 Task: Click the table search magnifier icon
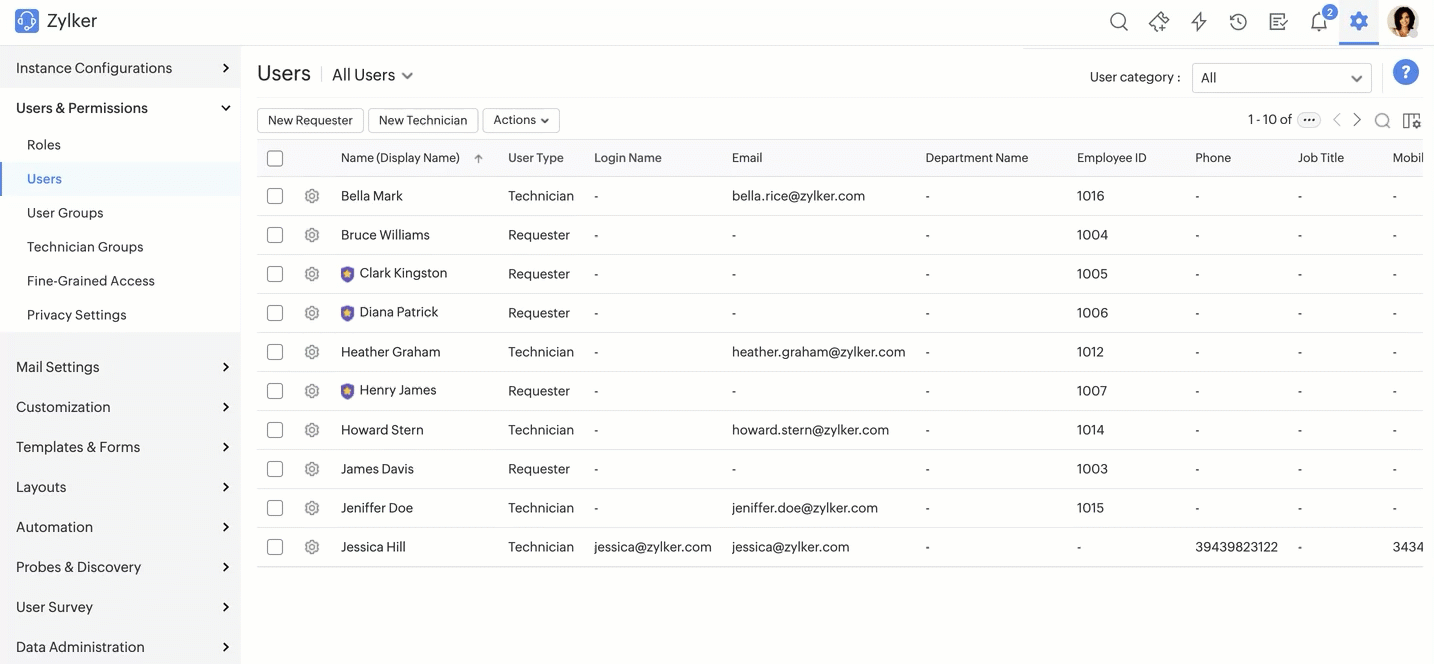1382,120
